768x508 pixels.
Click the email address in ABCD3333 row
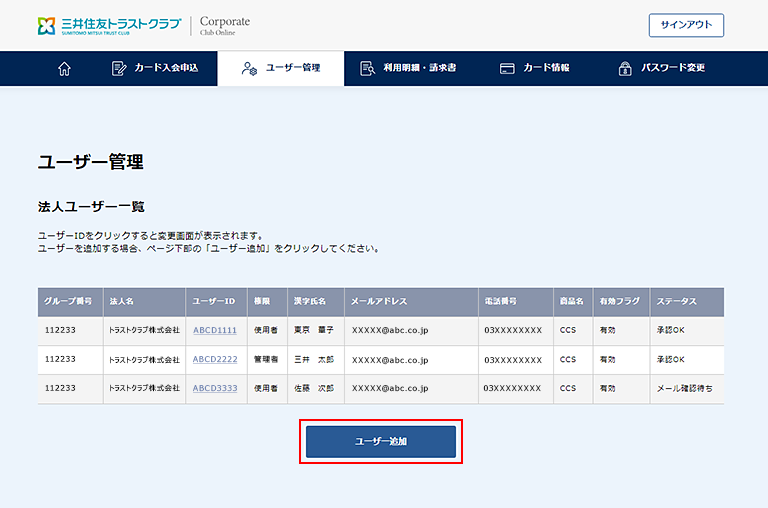coord(390,388)
